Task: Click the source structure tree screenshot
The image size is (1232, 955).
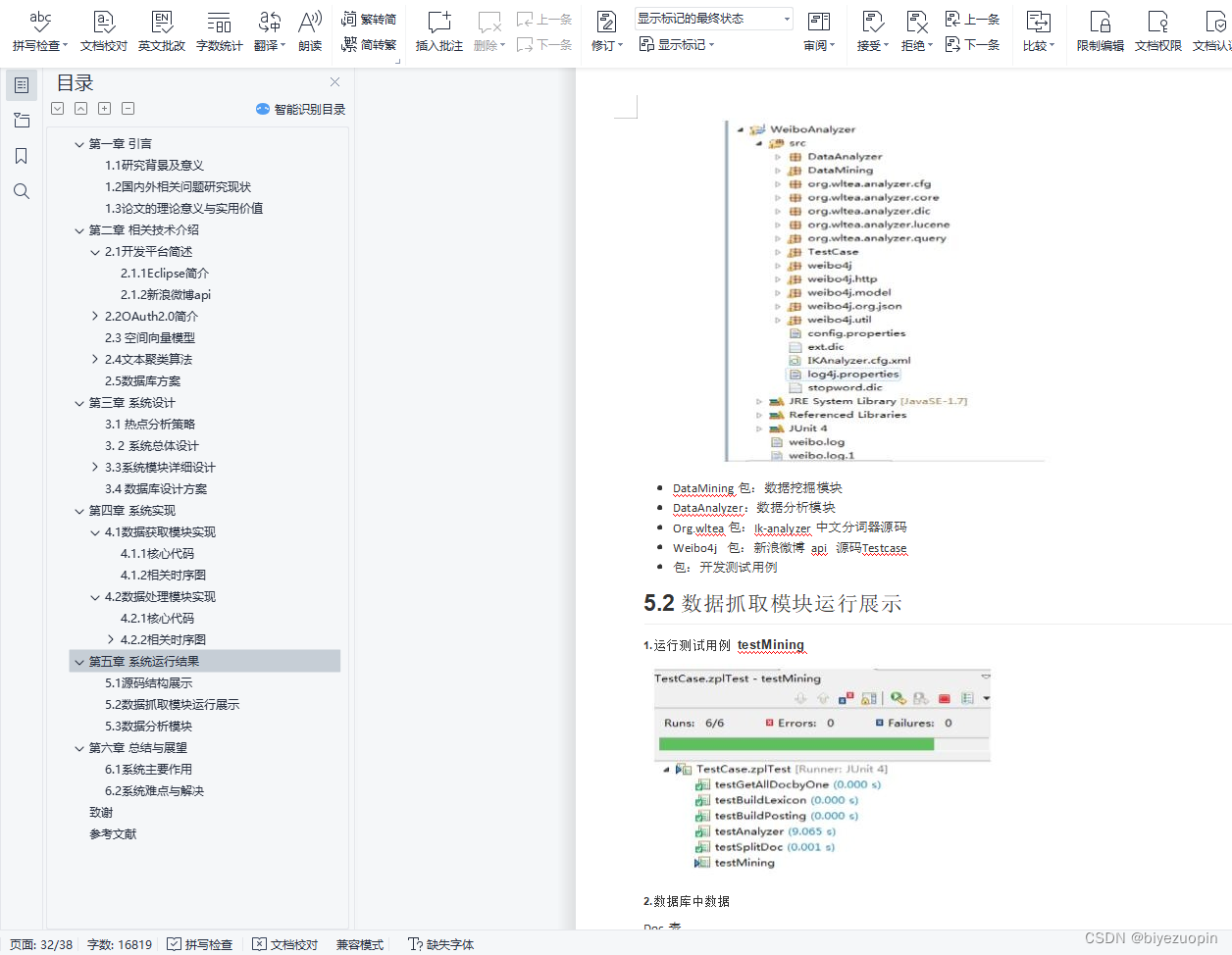Action: 885,290
